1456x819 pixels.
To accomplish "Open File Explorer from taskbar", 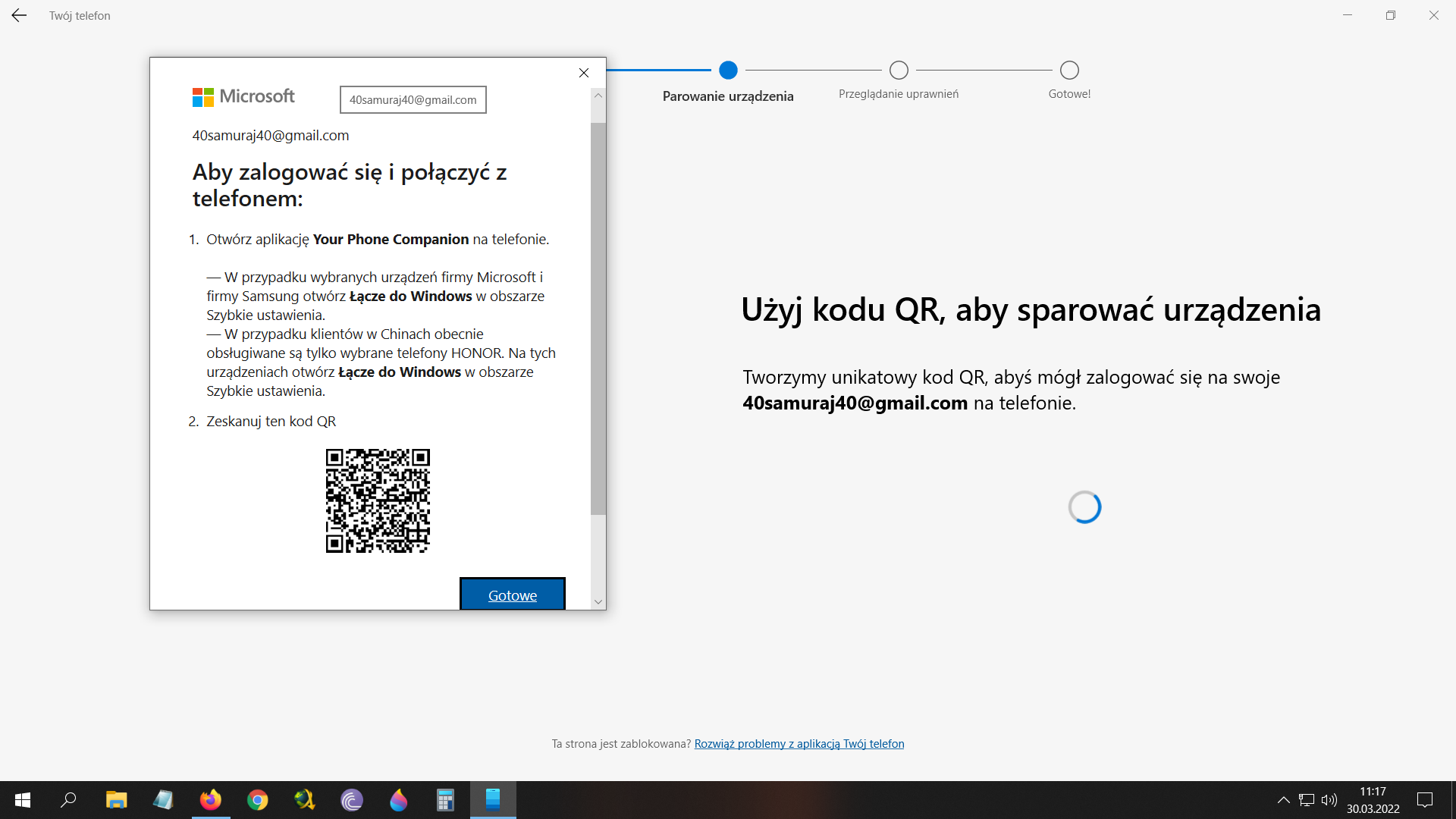I will coord(116,800).
